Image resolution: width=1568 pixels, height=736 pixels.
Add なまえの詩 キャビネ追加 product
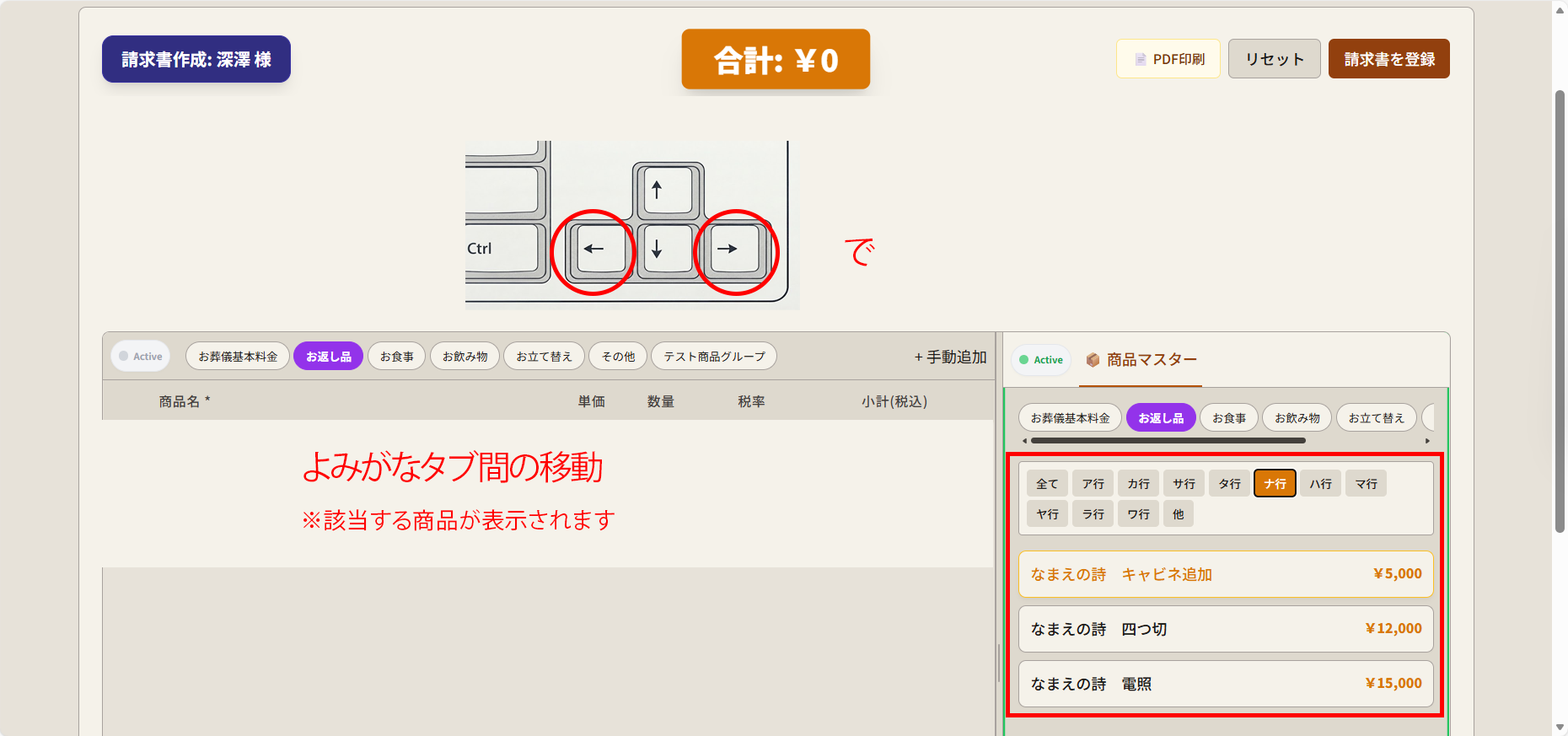[1226, 574]
